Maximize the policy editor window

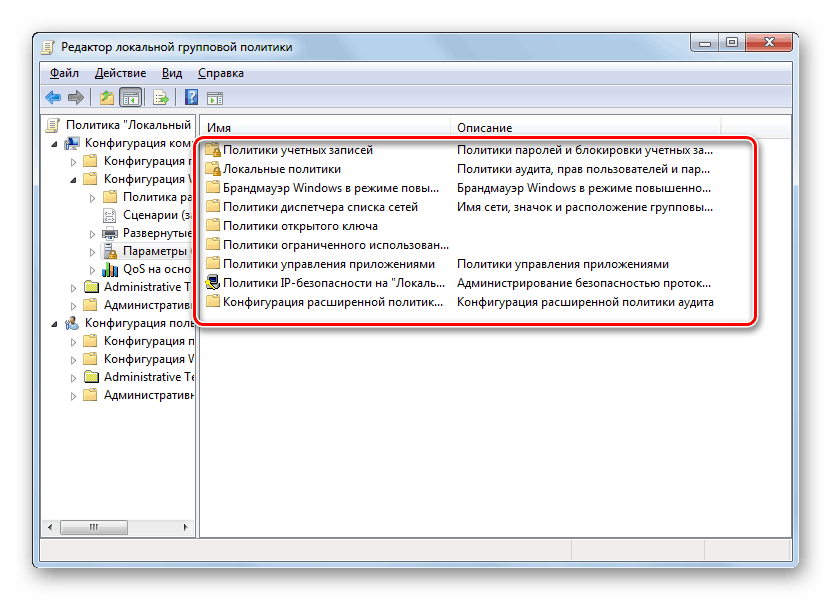[x=732, y=43]
